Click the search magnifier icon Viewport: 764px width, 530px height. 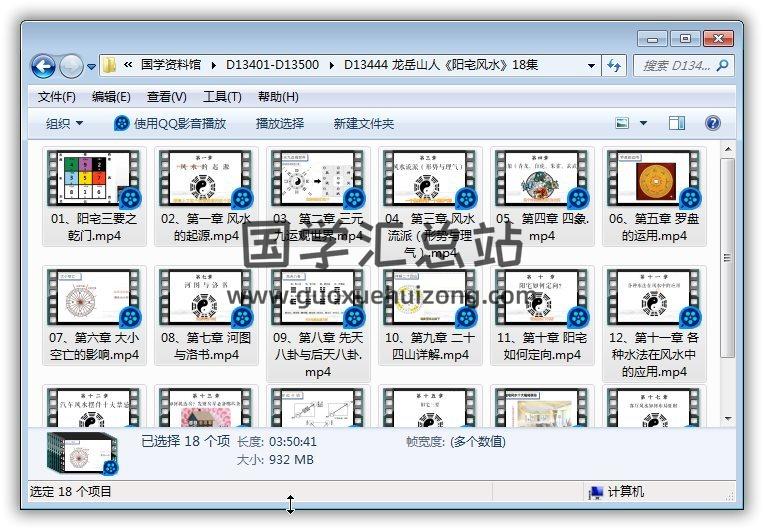point(722,66)
